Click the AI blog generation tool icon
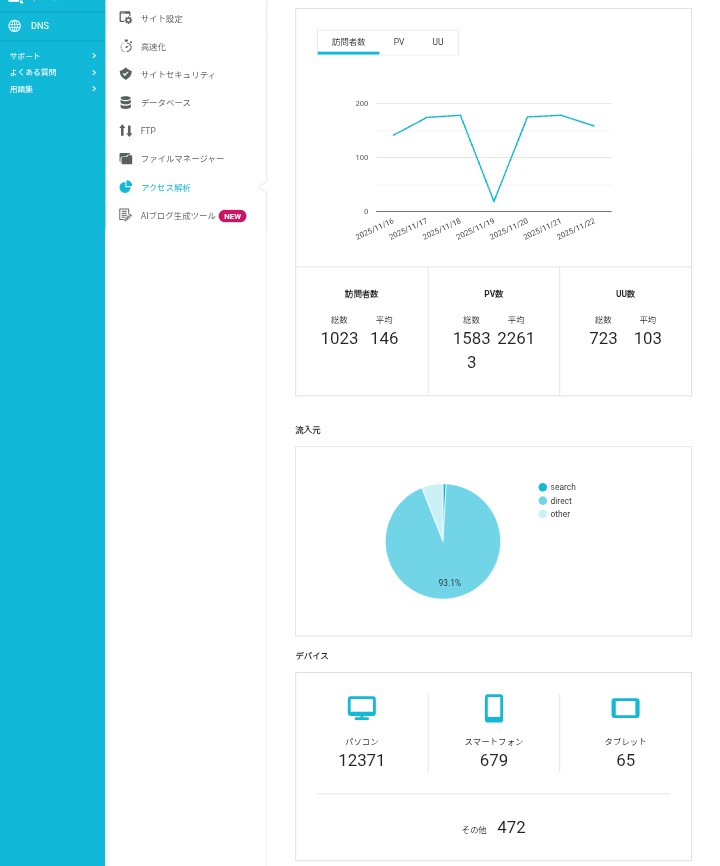Screen dimensions: 720x866 tap(125, 215)
